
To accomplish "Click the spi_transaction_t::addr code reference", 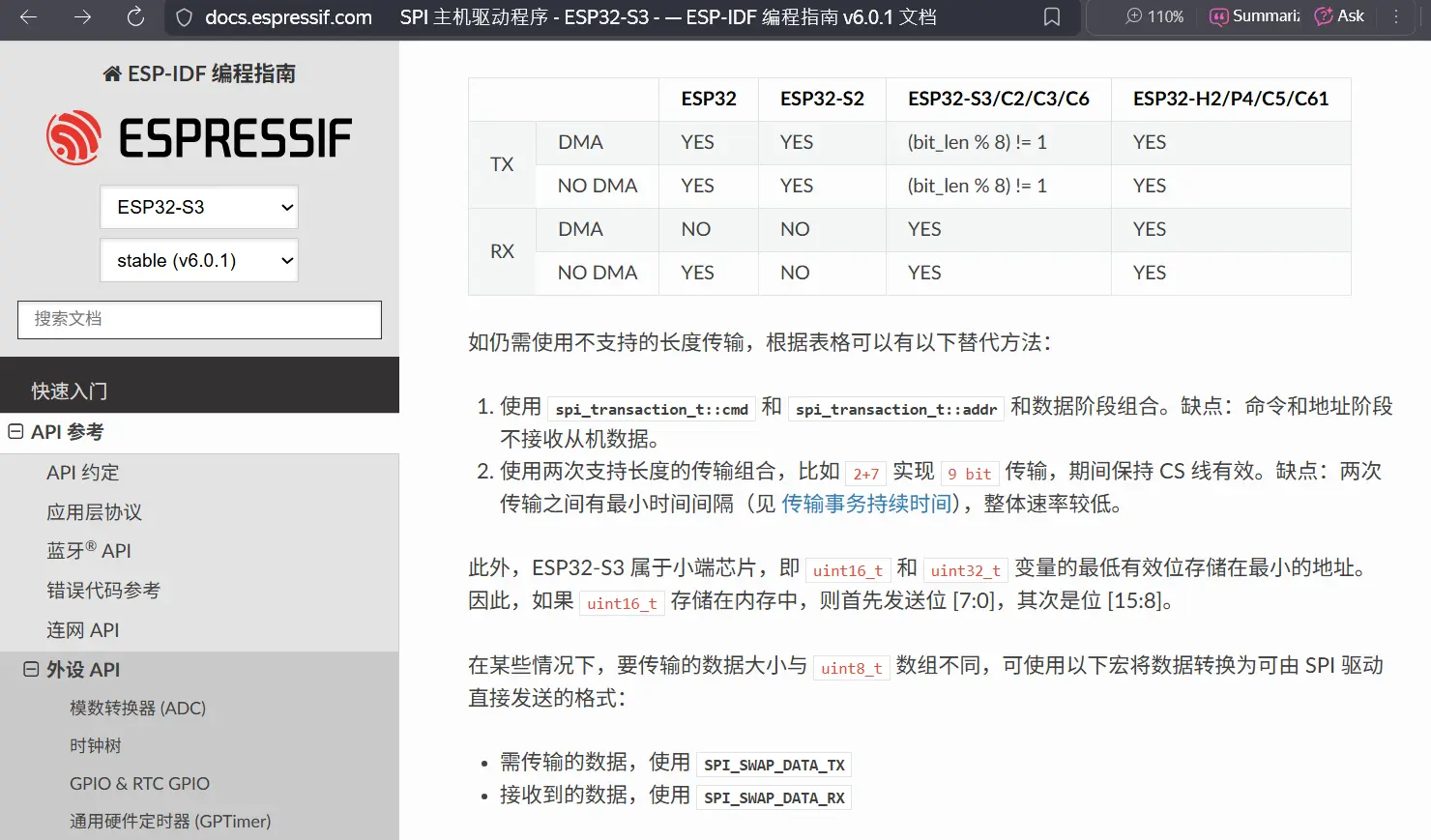I will pos(896,409).
